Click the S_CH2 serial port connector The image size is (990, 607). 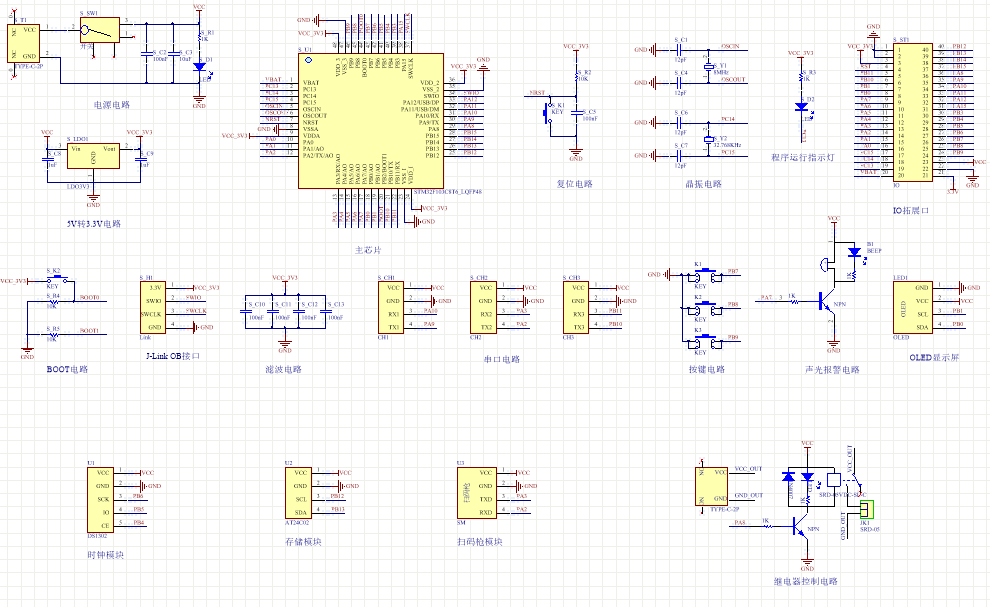(484, 308)
